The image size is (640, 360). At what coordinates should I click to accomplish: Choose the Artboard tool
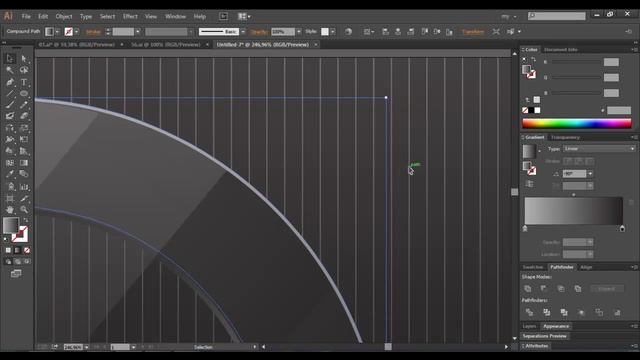pyautogui.click(x=10, y=199)
